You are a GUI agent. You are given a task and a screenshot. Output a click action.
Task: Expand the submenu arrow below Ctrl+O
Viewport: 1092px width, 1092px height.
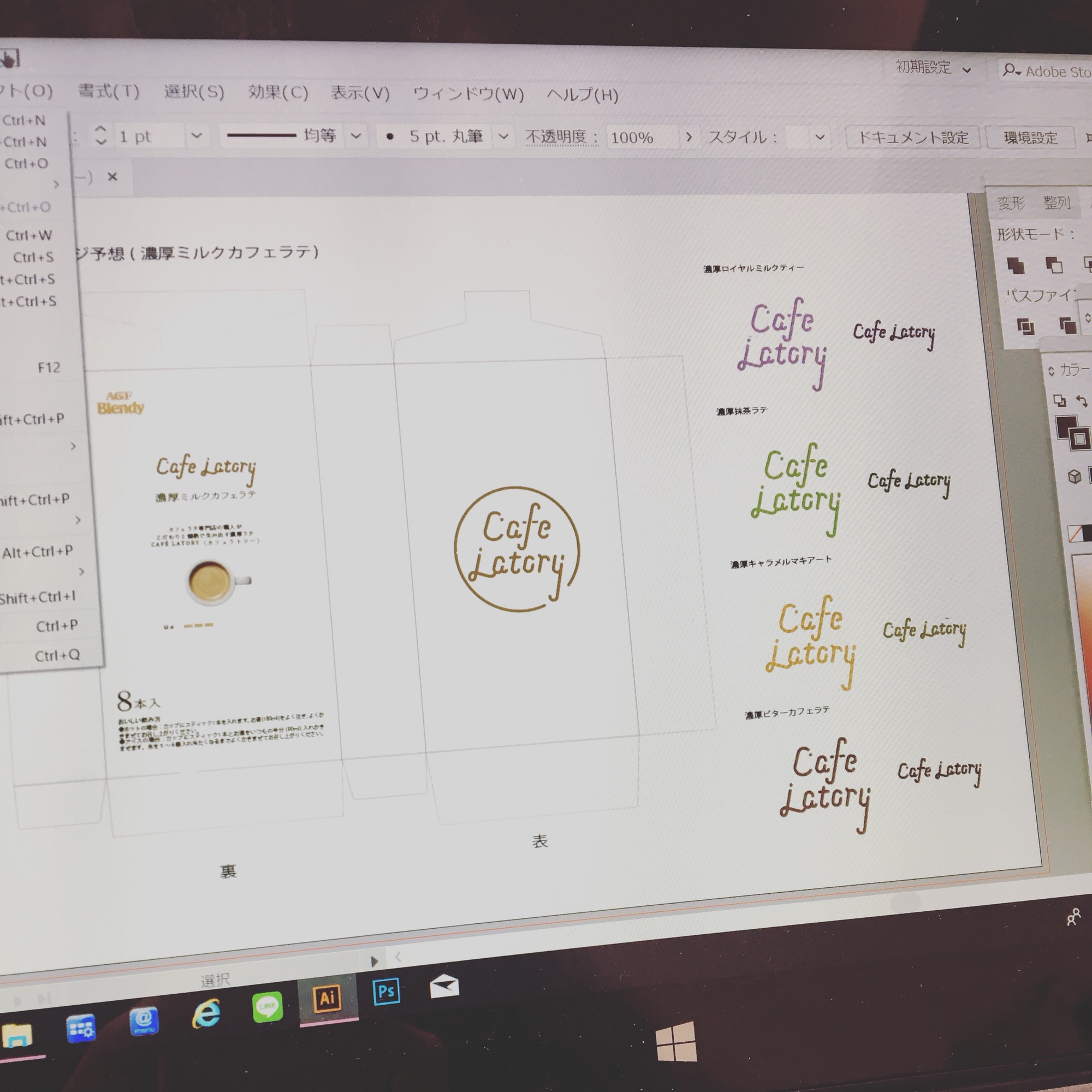coord(56,184)
